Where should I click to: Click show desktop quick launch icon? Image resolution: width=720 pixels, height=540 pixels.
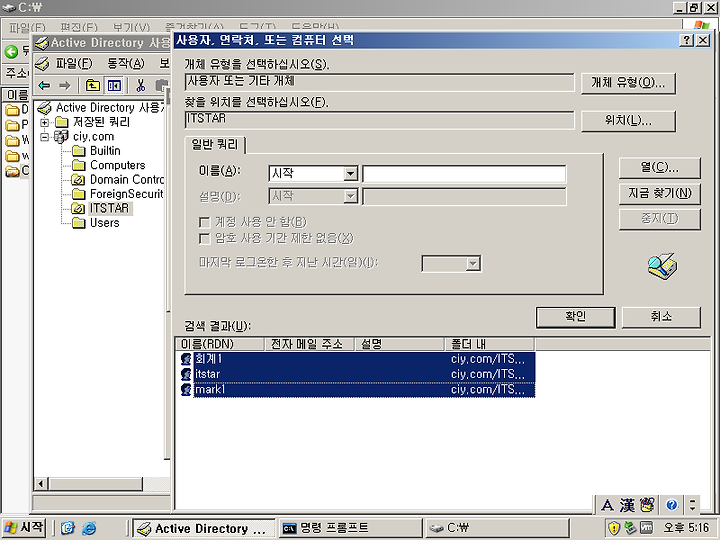coord(68,529)
